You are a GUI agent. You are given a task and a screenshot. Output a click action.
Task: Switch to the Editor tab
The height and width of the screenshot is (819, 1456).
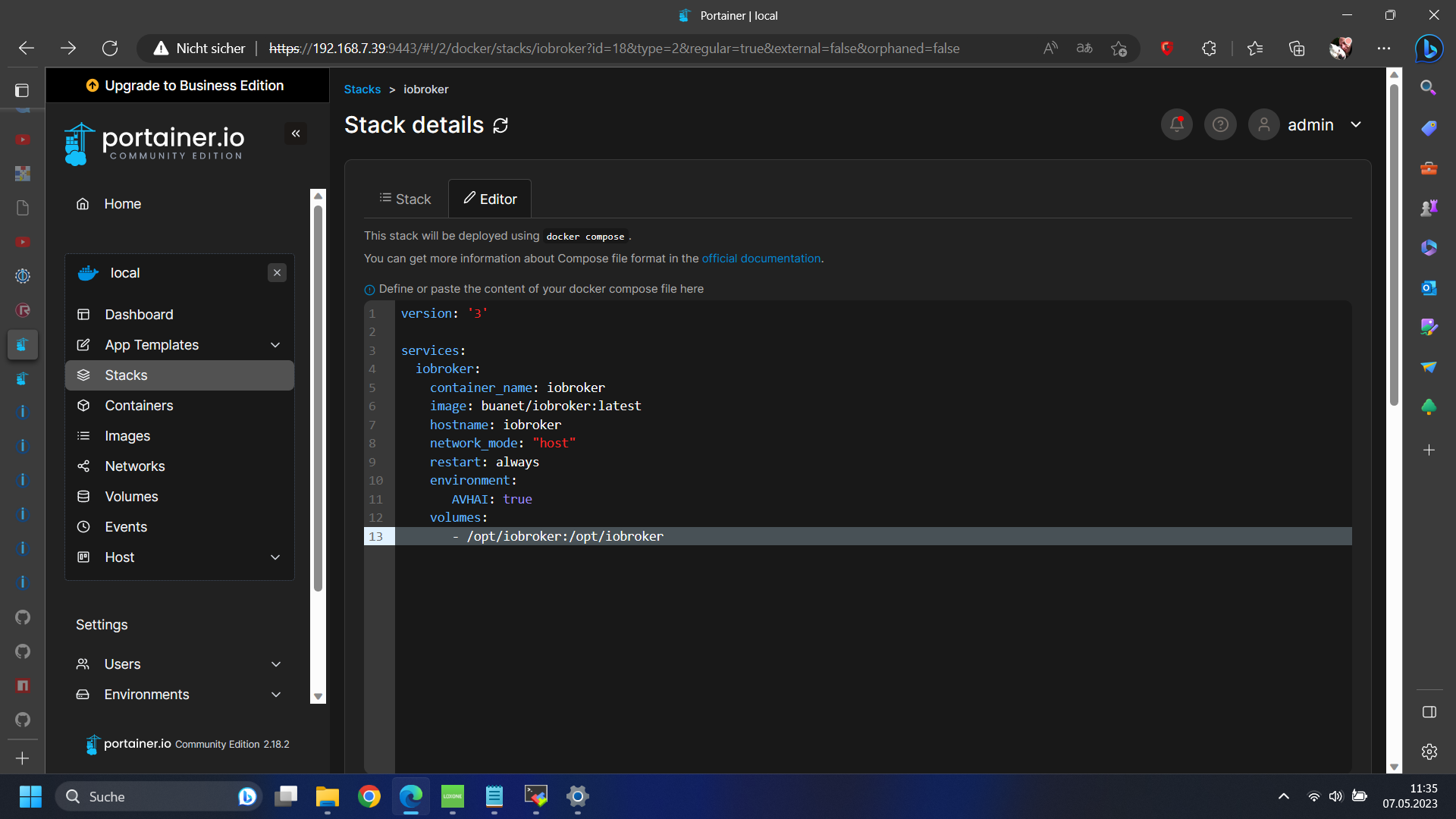tap(490, 199)
